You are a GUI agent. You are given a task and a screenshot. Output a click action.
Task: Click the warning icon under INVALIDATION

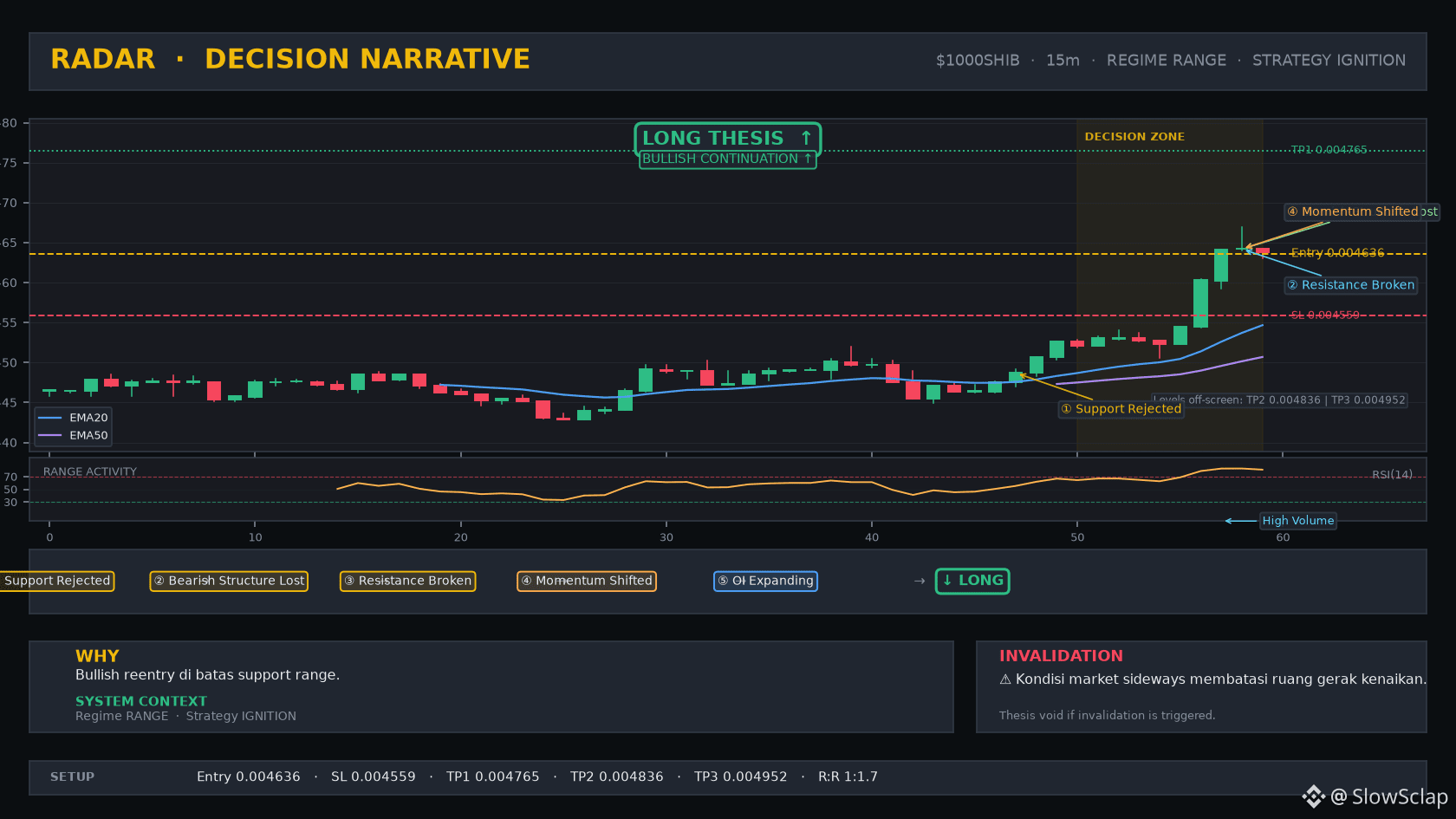point(1005,679)
